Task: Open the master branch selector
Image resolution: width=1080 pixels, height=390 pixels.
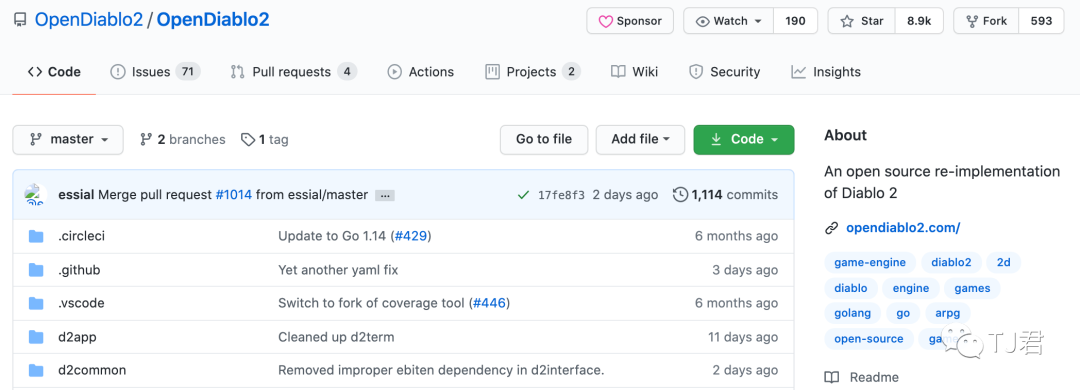Action: point(68,139)
